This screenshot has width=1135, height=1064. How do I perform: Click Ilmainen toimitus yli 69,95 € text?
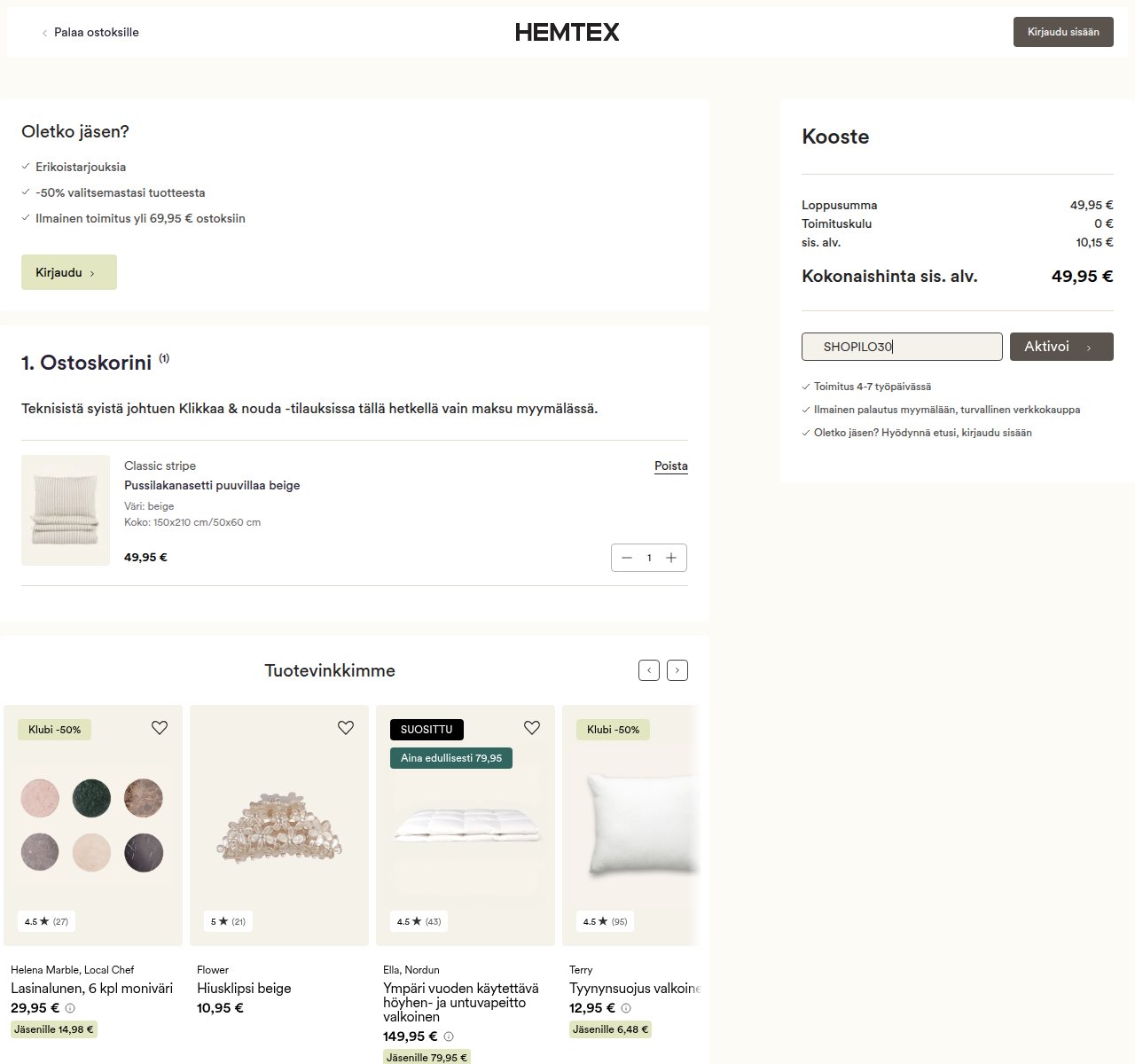(x=140, y=218)
